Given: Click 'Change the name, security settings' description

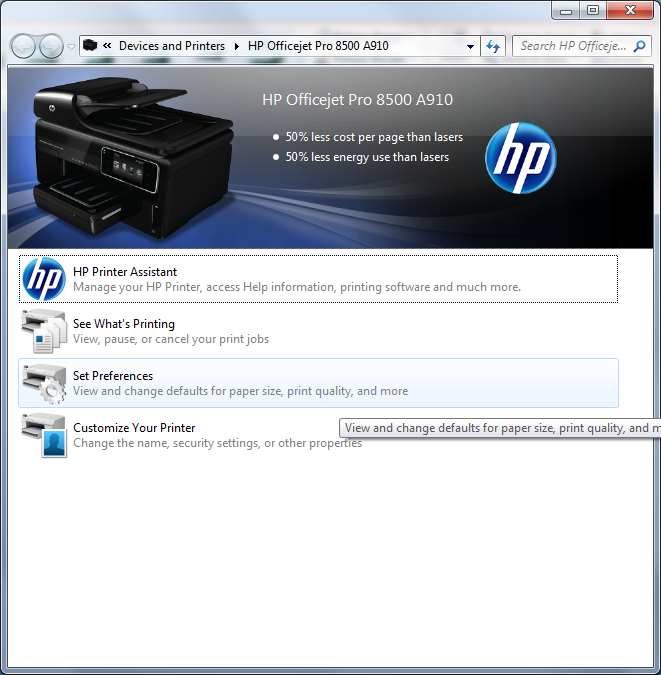Looking at the screenshot, I should [217, 443].
